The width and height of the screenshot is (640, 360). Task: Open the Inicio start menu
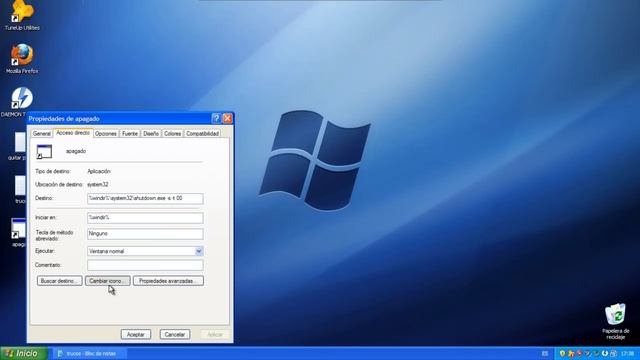[x=24, y=353]
